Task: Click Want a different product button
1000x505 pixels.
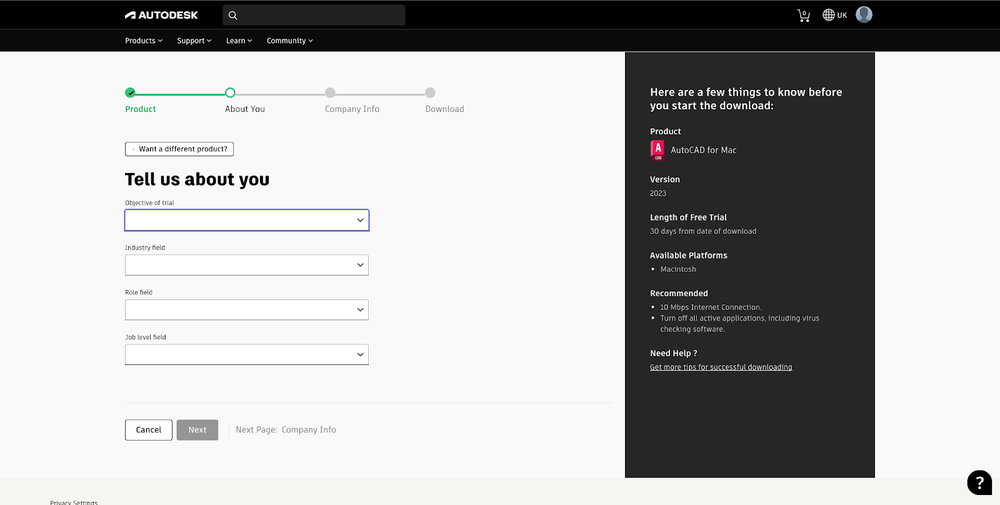Action: coord(179,149)
